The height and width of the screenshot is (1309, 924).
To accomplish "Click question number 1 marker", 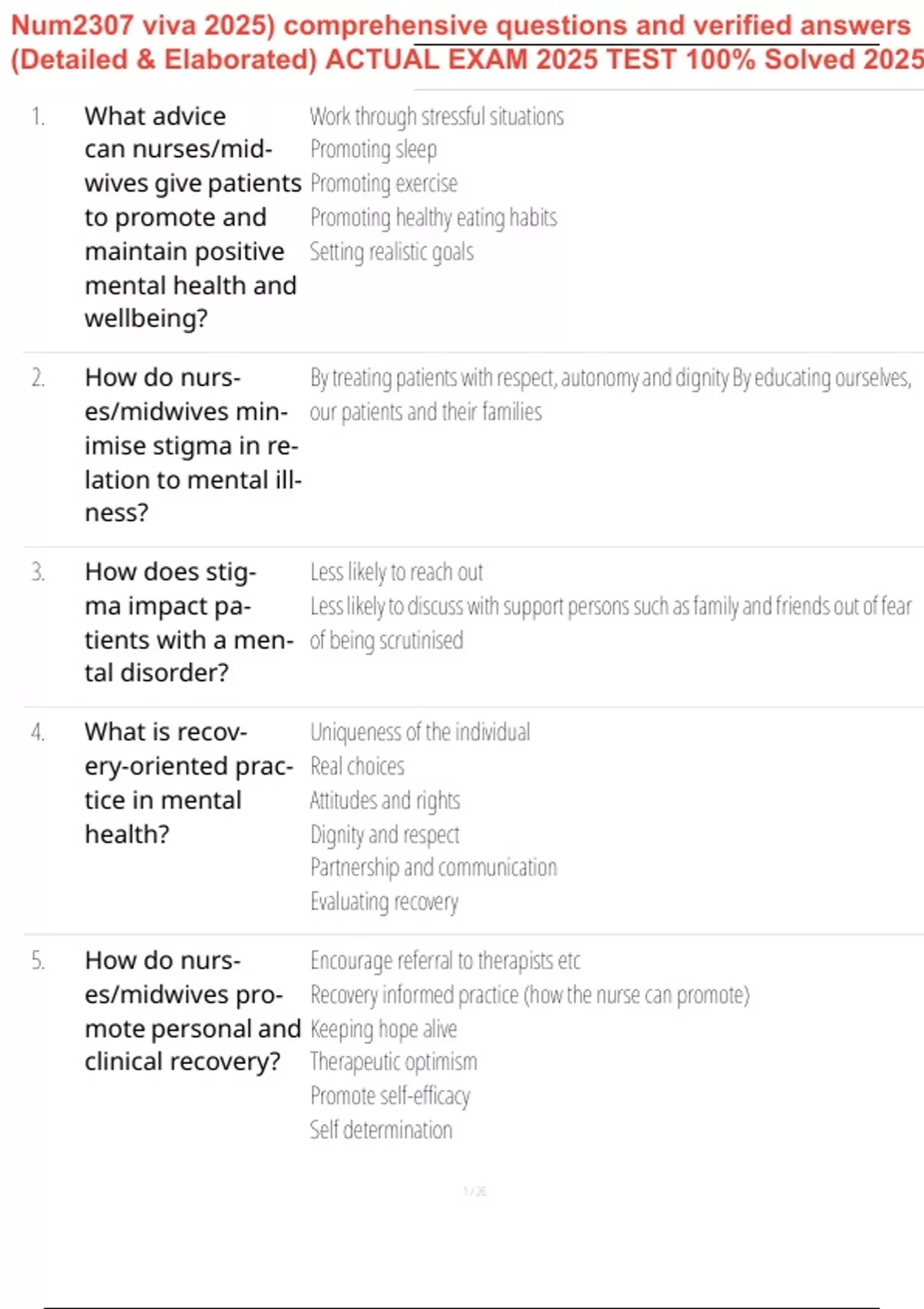I will click(38, 116).
